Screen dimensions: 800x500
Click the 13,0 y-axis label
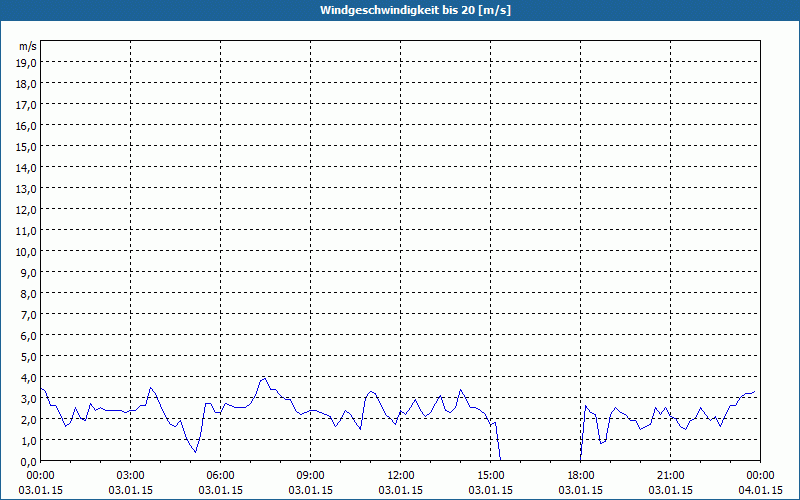[x=28, y=189]
